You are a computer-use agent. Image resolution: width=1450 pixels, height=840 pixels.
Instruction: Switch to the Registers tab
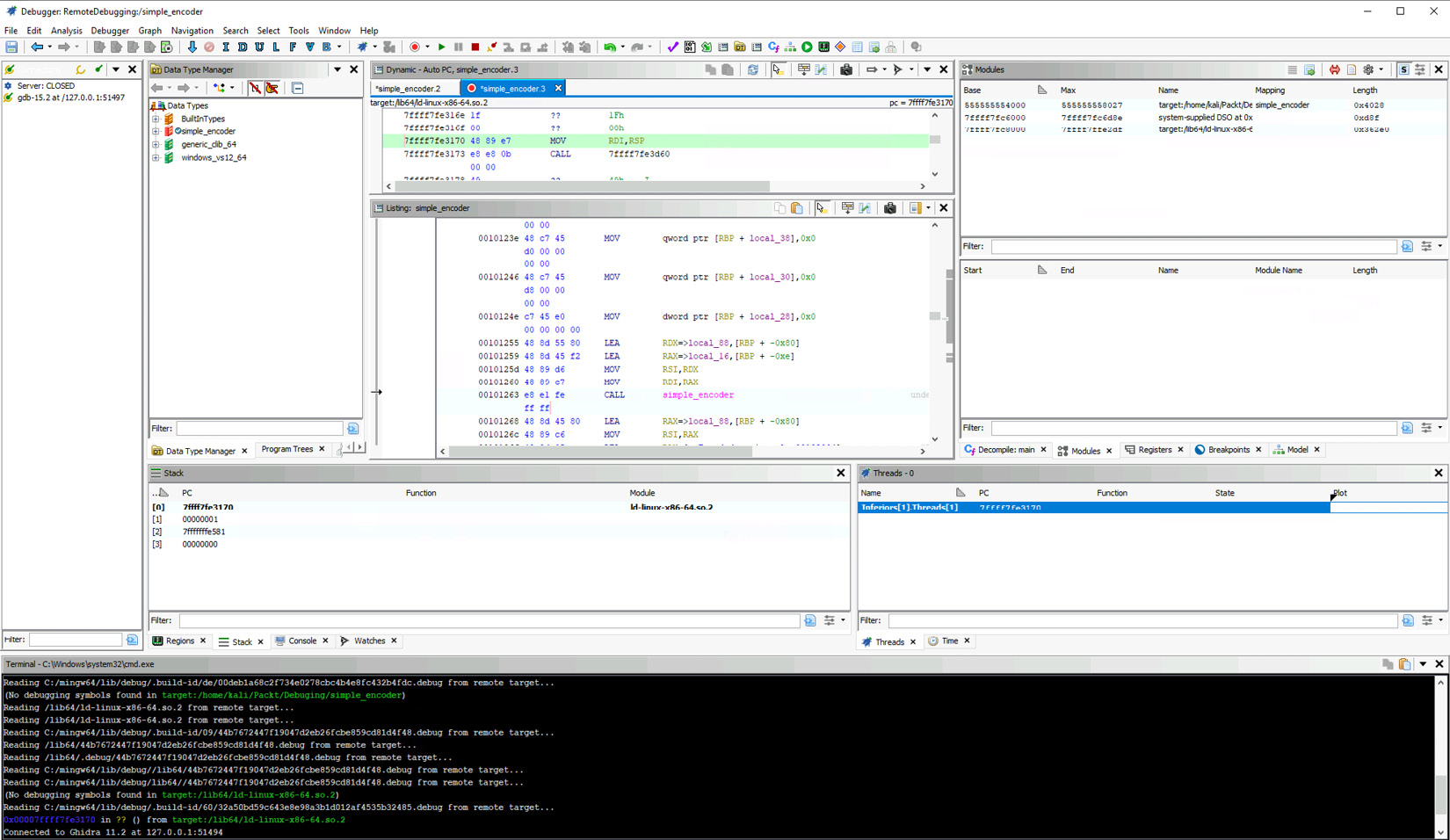tap(1155, 450)
